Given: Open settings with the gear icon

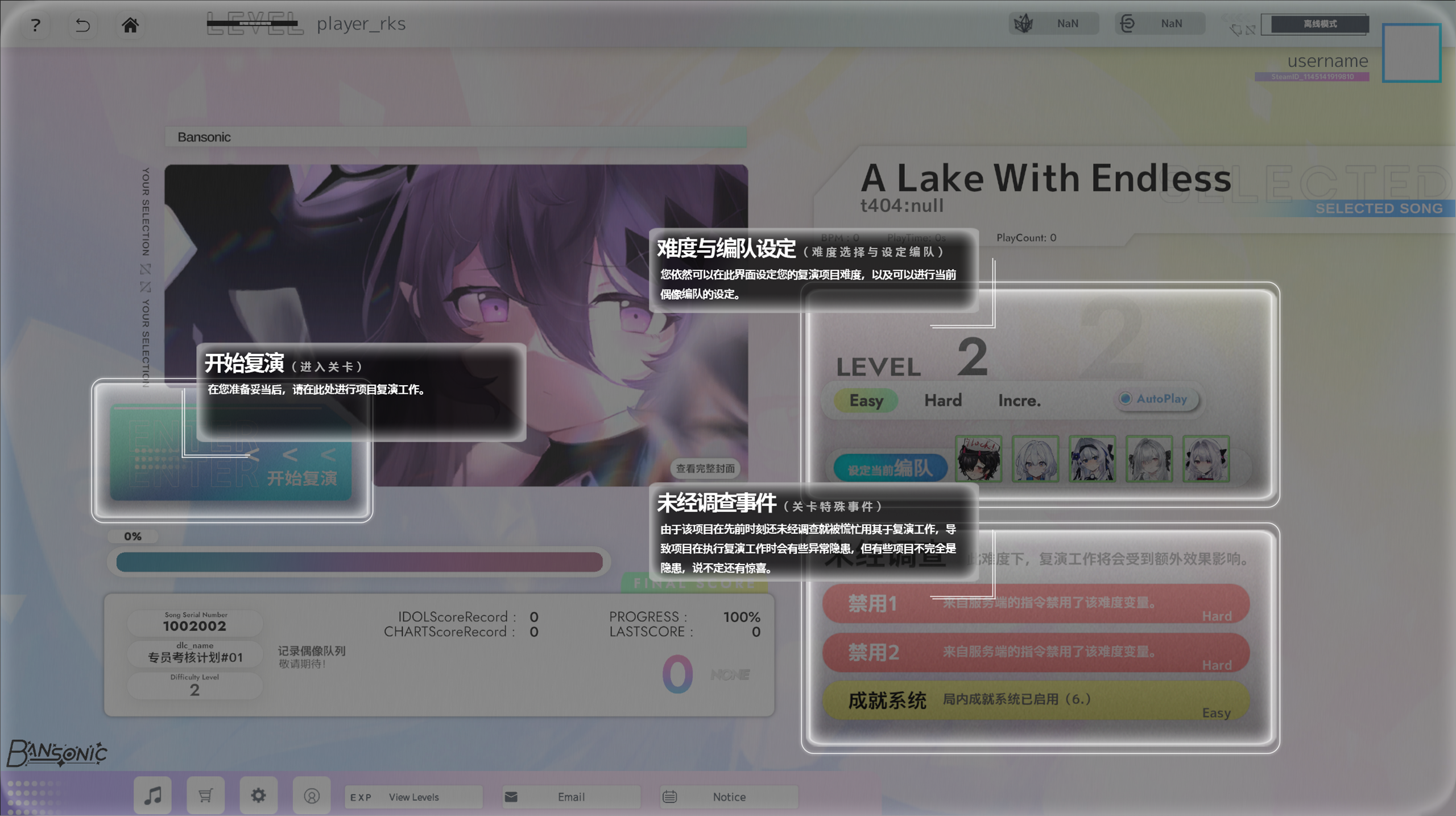Looking at the screenshot, I should click(x=258, y=796).
